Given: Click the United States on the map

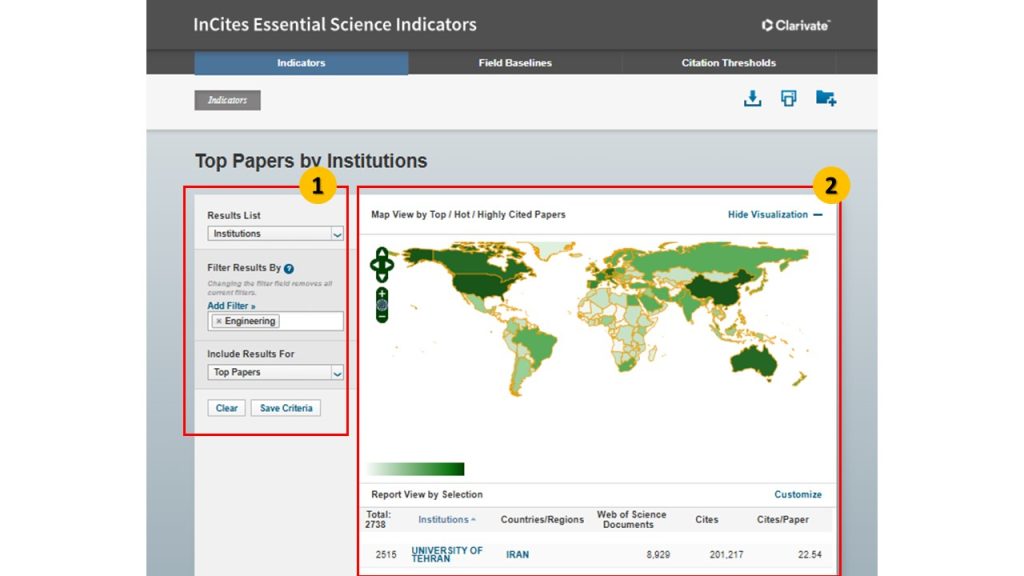Looking at the screenshot, I should pyautogui.click(x=478, y=285).
